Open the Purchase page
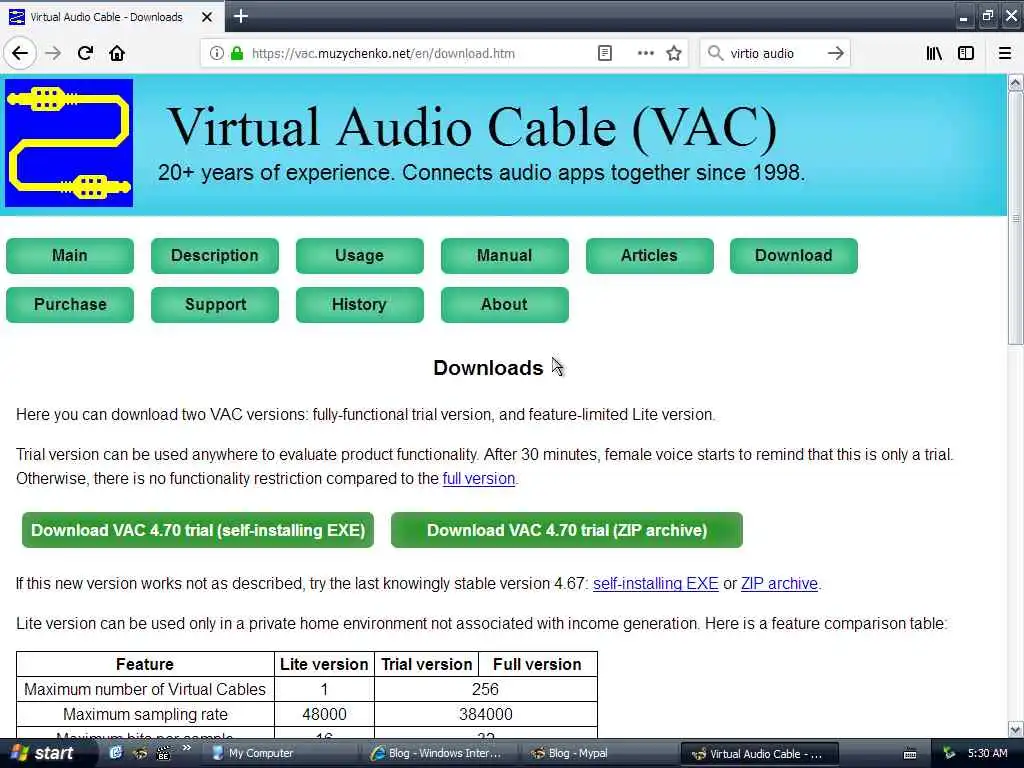Screen dimensions: 1024x768 pos(70,304)
